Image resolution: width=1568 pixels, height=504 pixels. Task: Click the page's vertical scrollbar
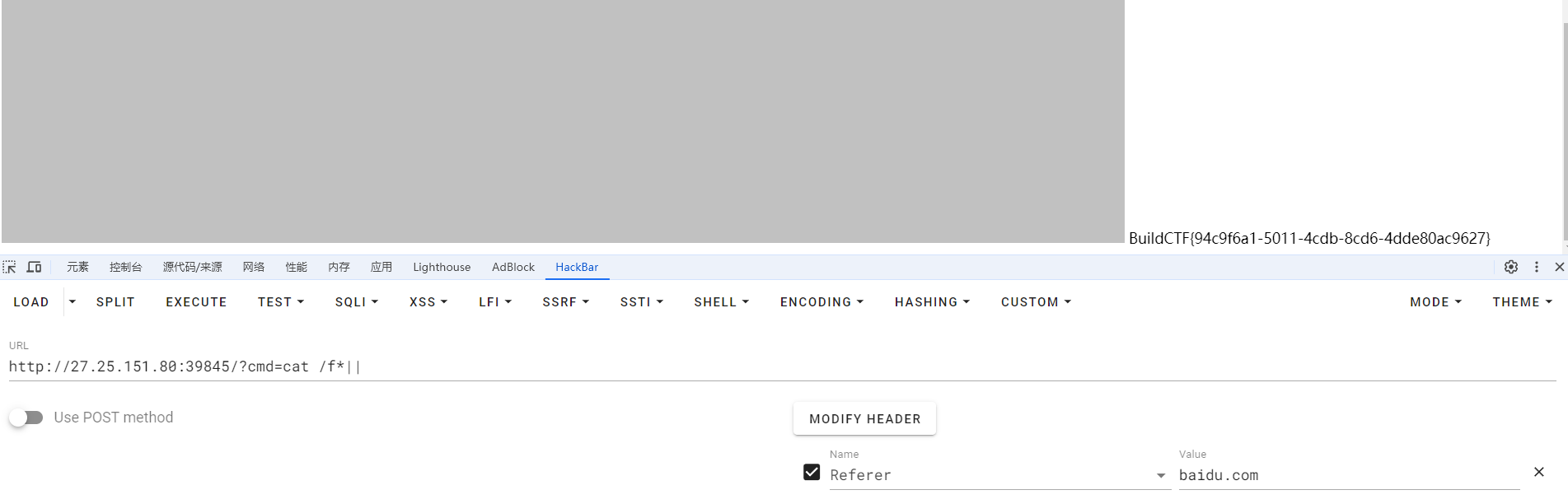[1565, 124]
